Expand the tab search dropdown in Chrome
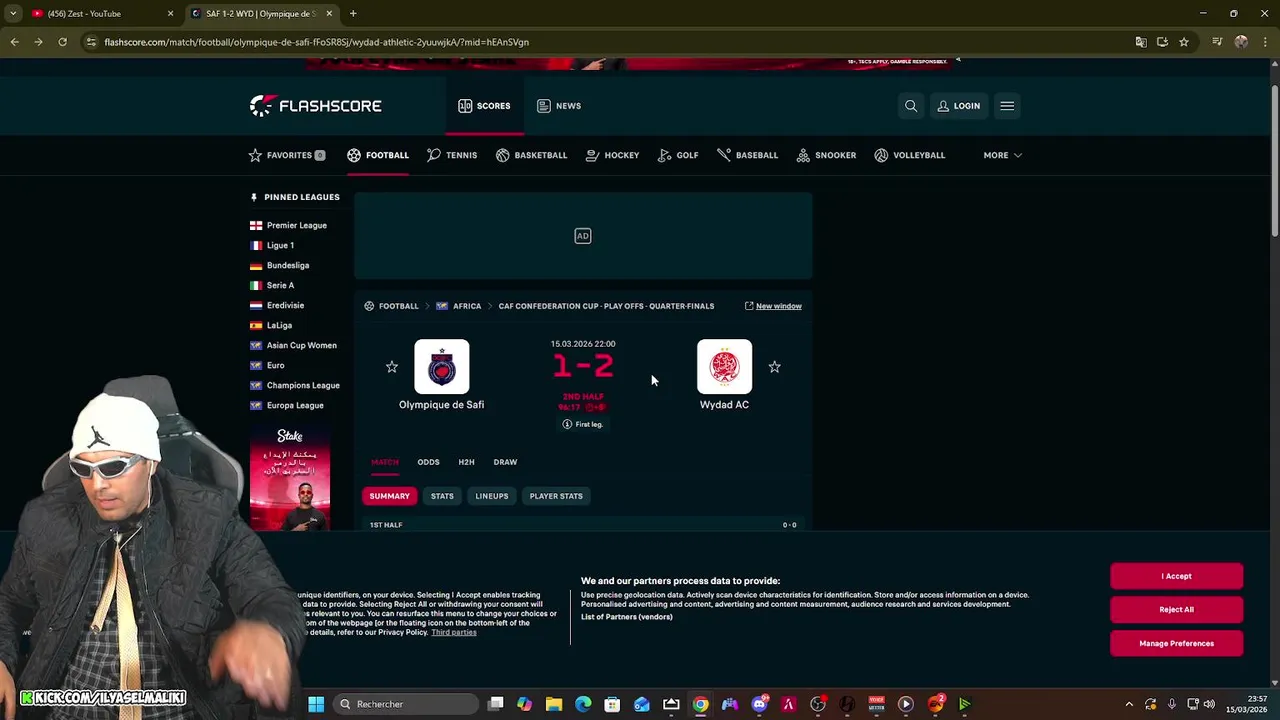The height and width of the screenshot is (720, 1280). click(x=13, y=13)
